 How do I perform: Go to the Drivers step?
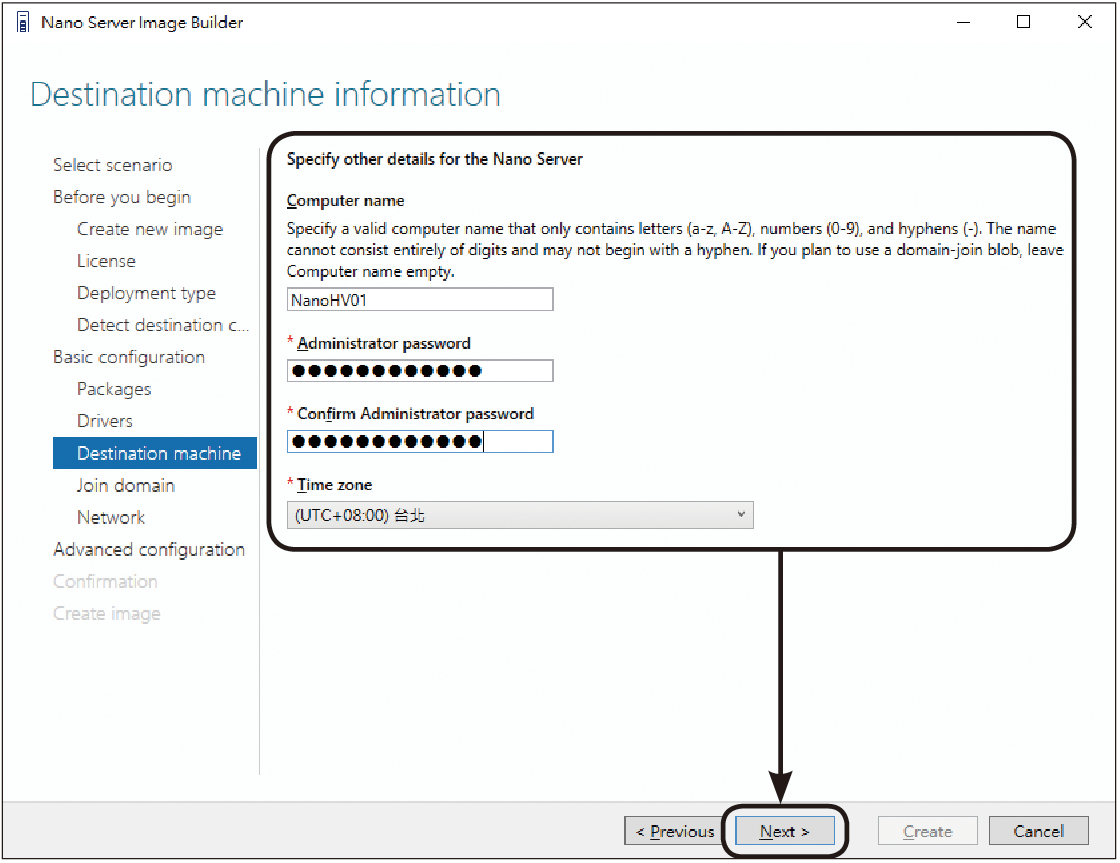pos(105,421)
